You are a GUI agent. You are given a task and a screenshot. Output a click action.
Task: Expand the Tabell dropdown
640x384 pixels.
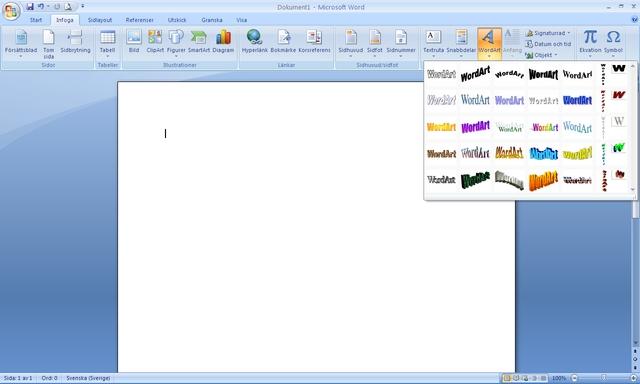click(x=107, y=44)
